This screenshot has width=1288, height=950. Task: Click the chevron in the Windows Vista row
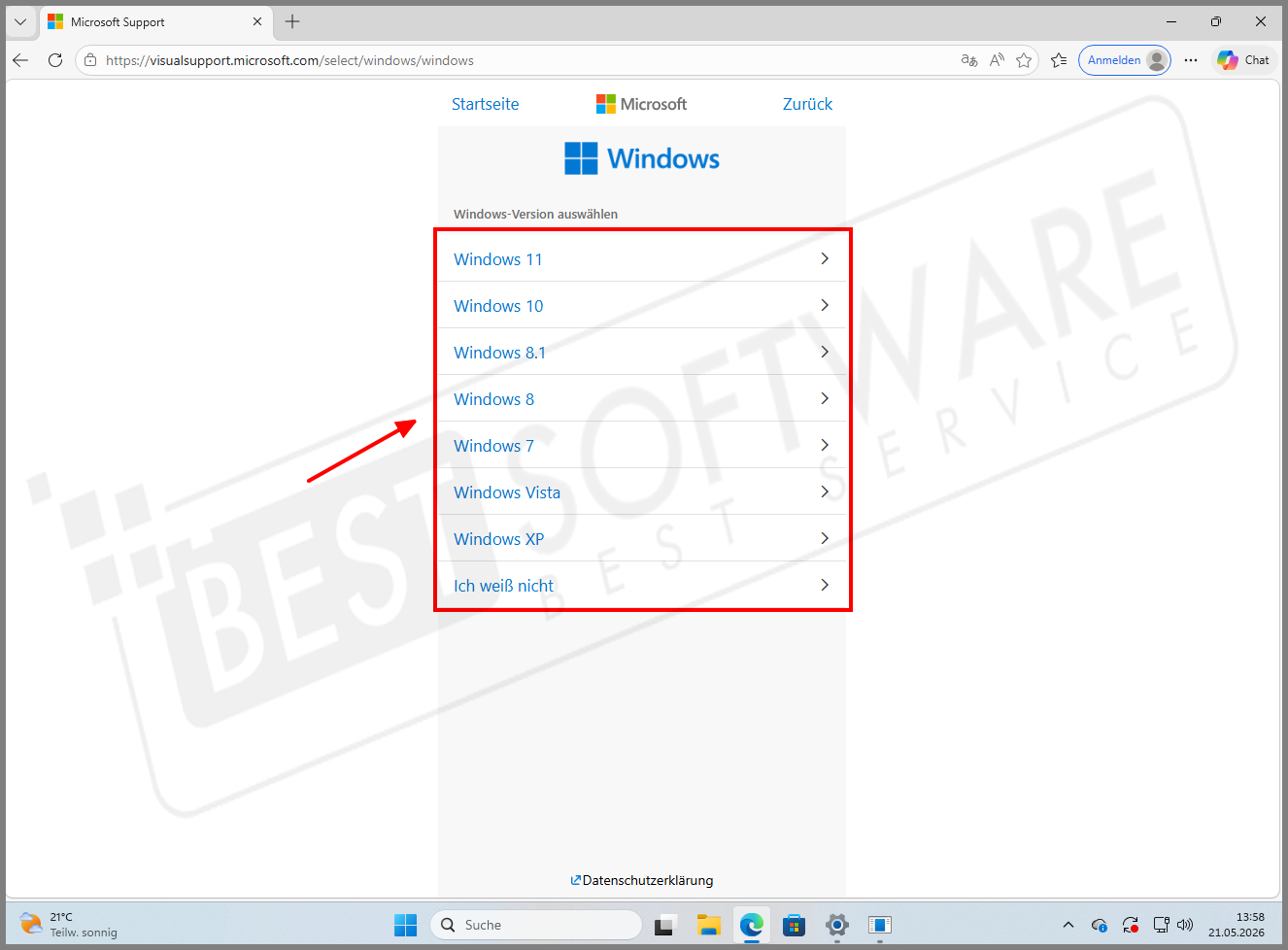pyautogui.click(x=825, y=492)
